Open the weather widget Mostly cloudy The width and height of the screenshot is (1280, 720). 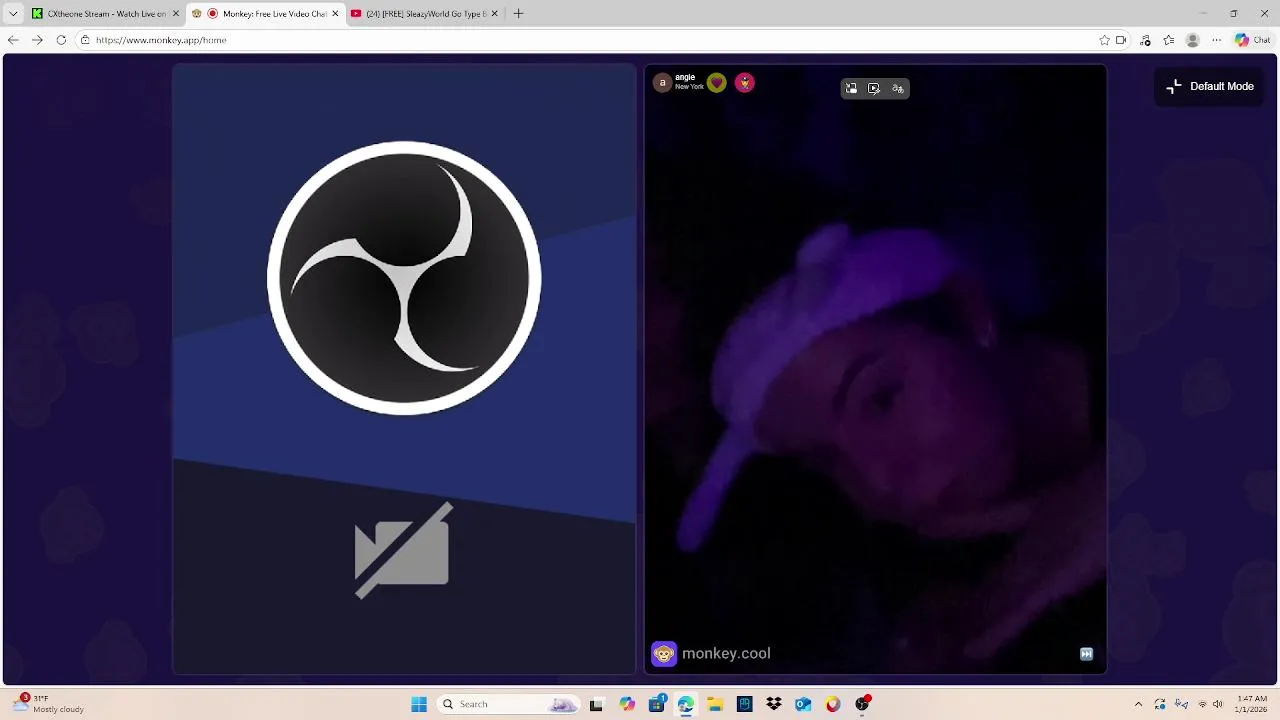tap(50, 704)
